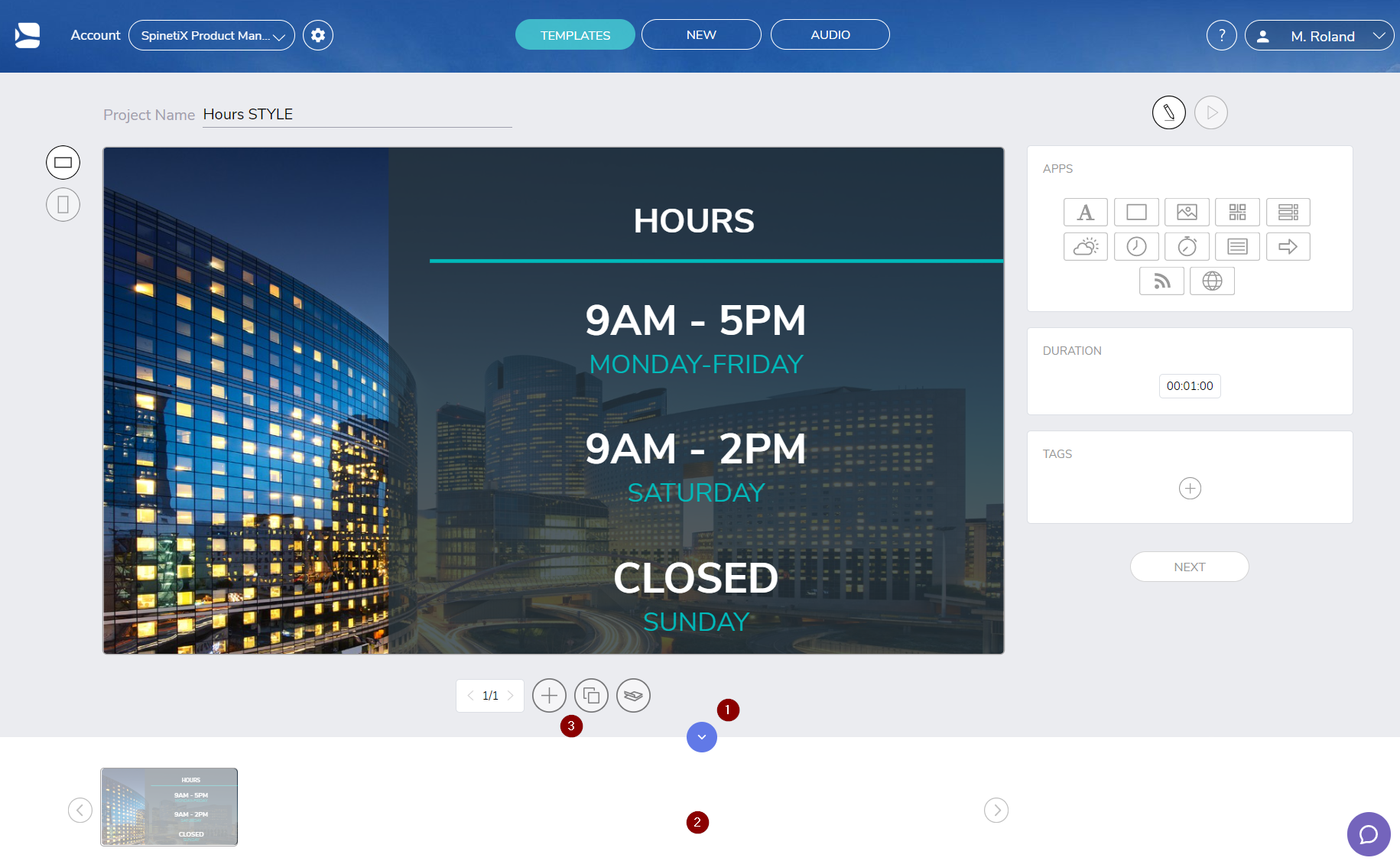Open the account settings gear
1400x861 pixels.
[318, 35]
